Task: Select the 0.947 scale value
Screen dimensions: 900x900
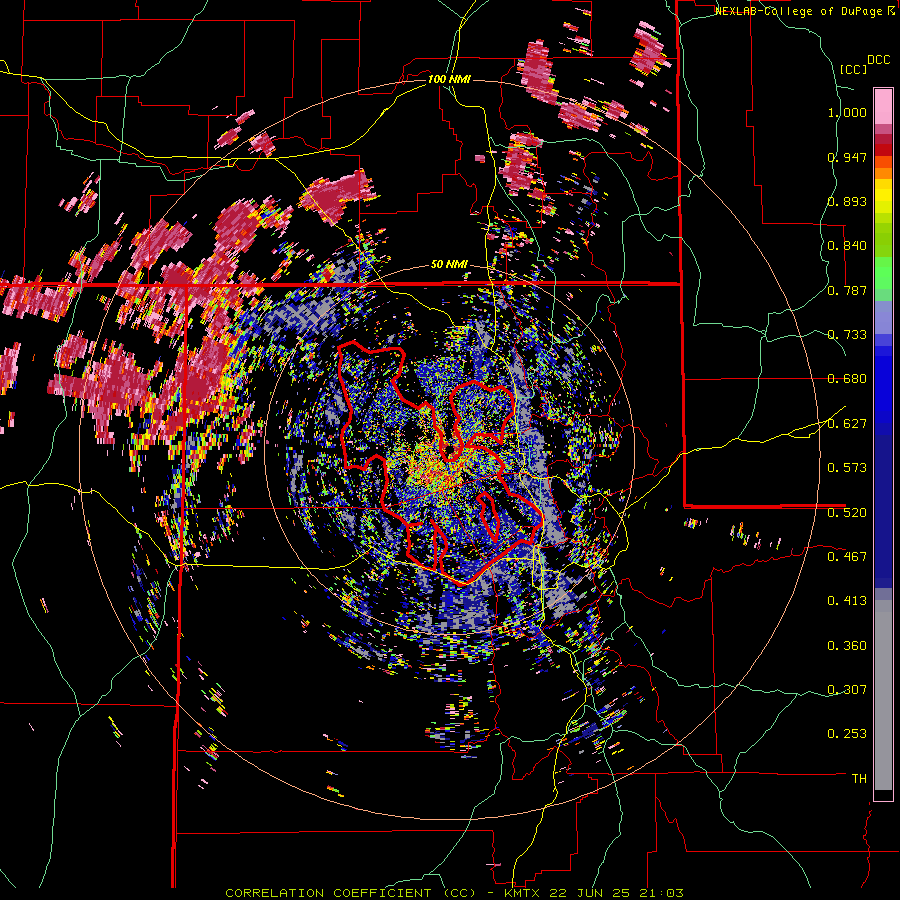Action: (x=847, y=157)
